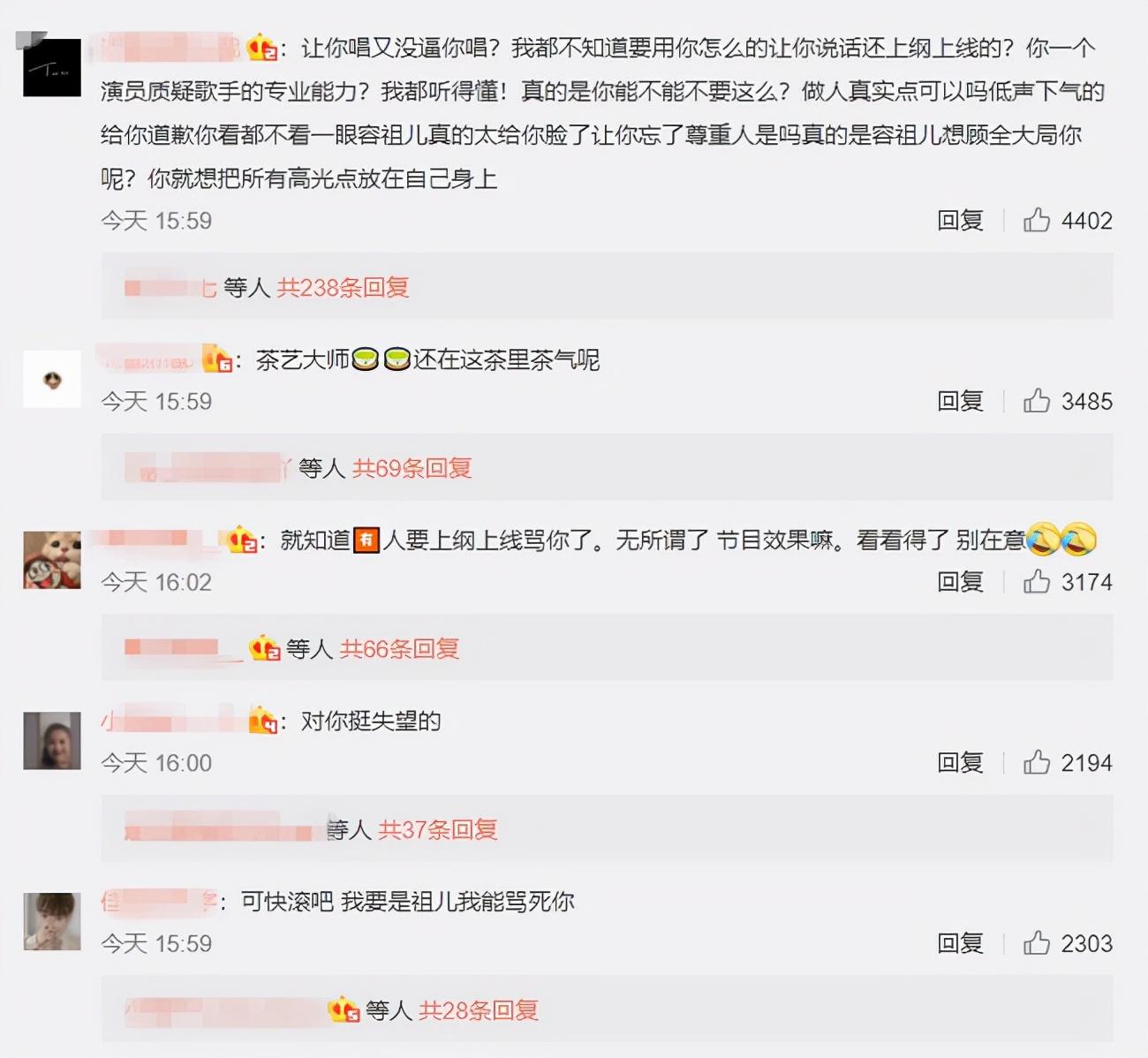Click the crown badge in the 共66条回复 row

point(265,649)
